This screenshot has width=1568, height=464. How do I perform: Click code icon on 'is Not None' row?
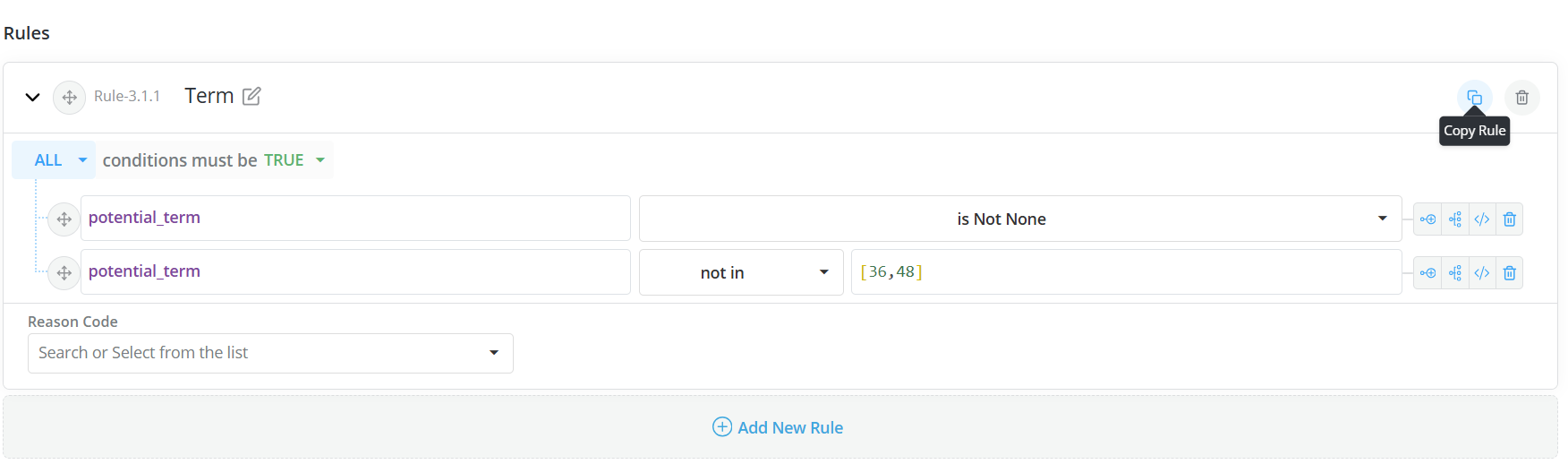[x=1482, y=219]
